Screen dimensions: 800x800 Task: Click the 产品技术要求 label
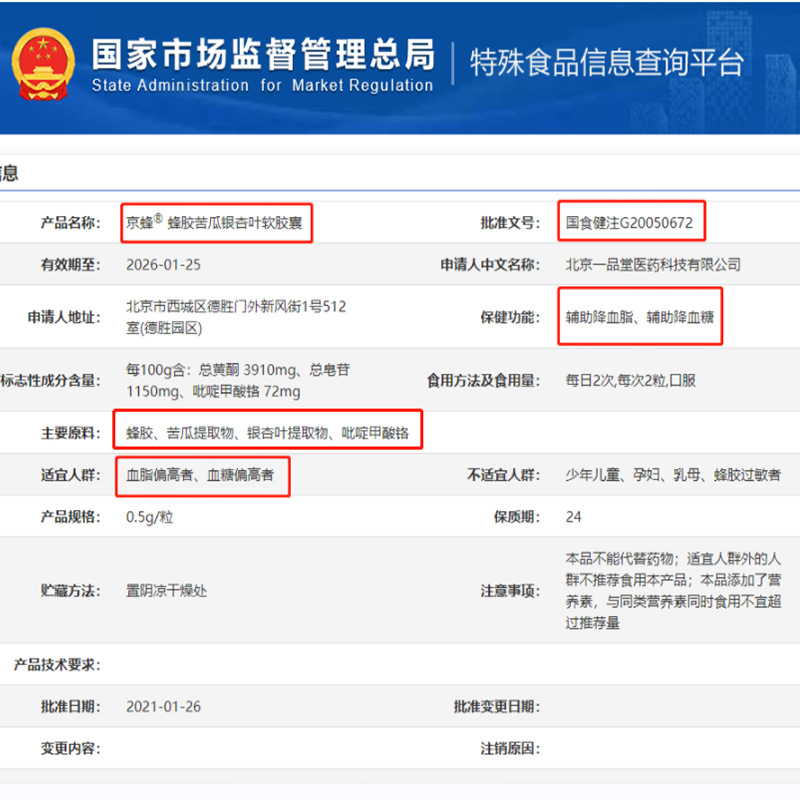tap(57, 664)
